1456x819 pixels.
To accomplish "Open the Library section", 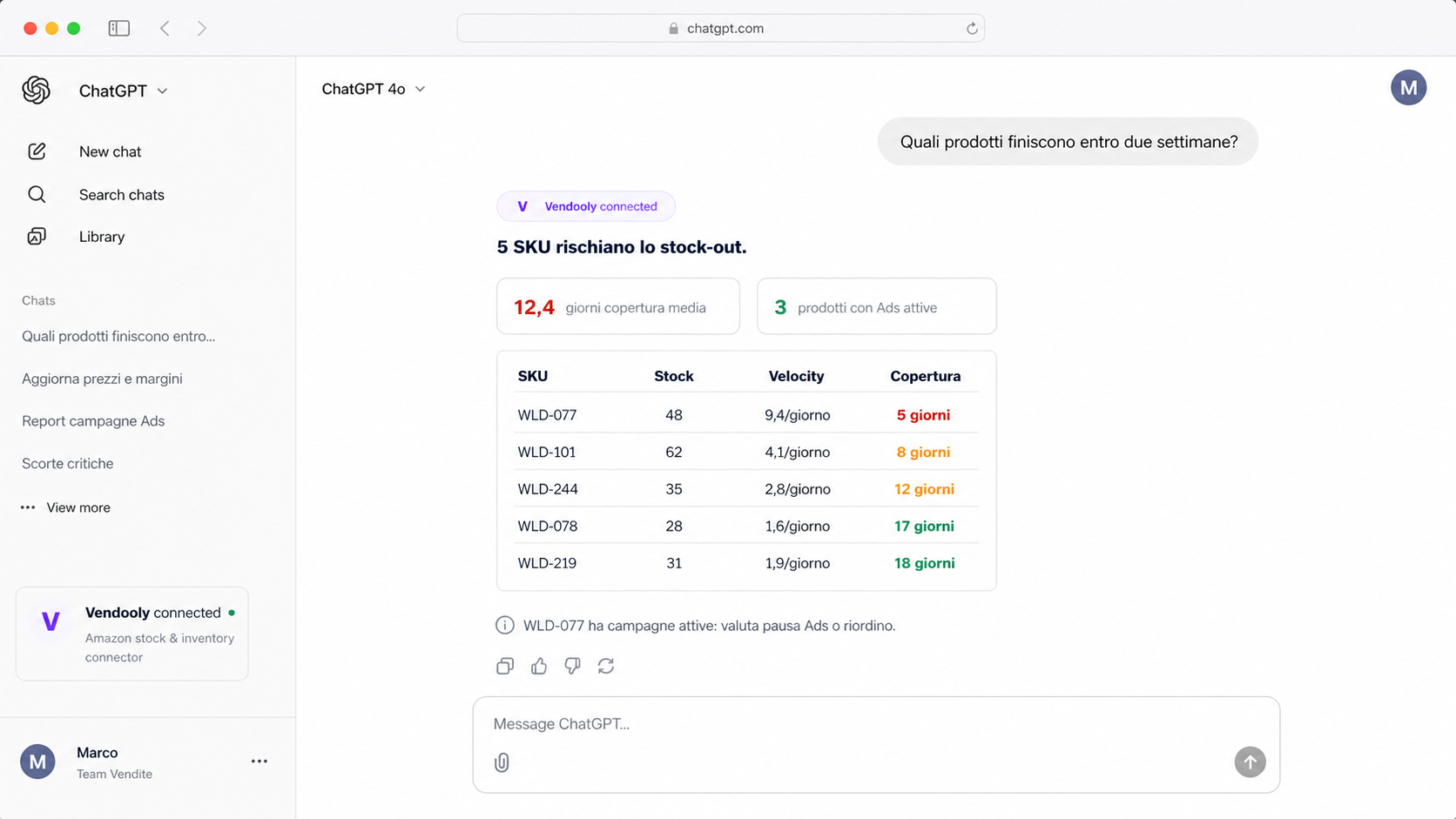I will 102,237.
